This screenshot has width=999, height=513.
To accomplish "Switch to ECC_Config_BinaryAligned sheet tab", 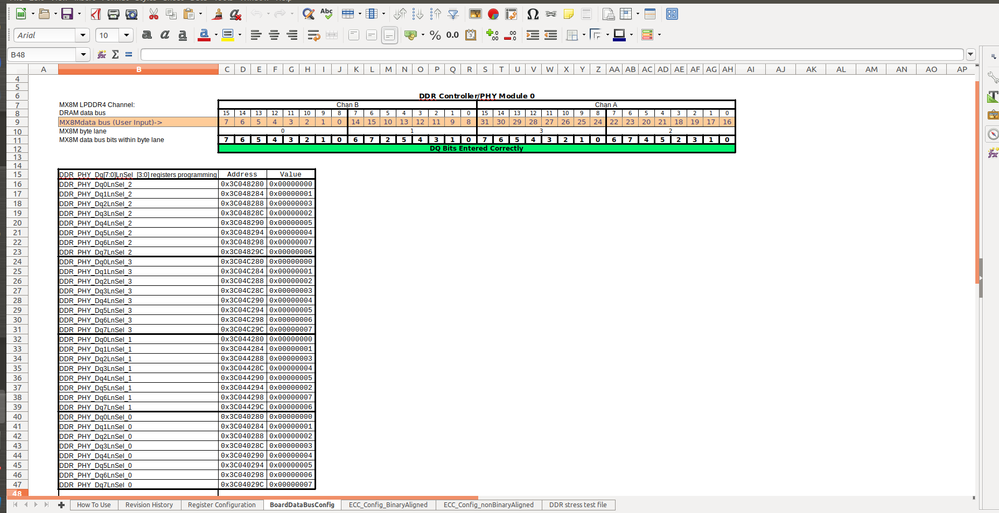I will click(x=388, y=505).
